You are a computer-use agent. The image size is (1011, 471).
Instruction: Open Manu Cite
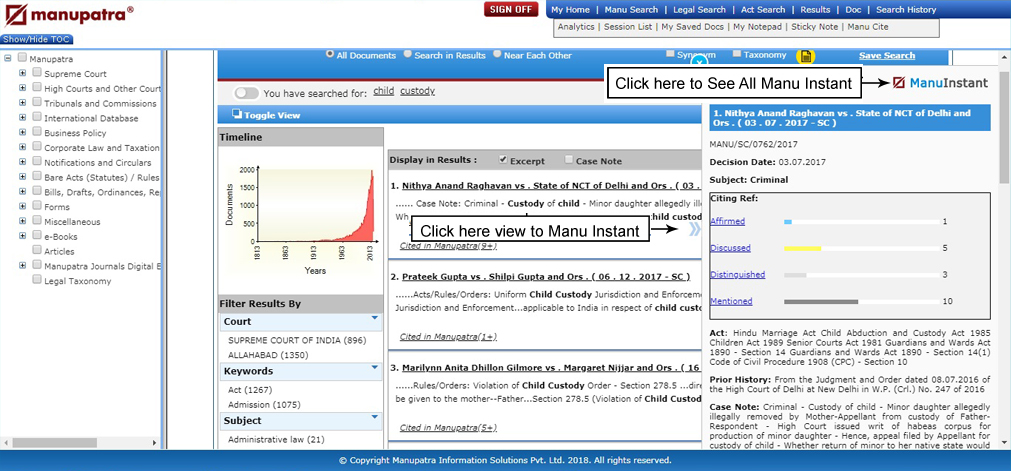coord(868,27)
